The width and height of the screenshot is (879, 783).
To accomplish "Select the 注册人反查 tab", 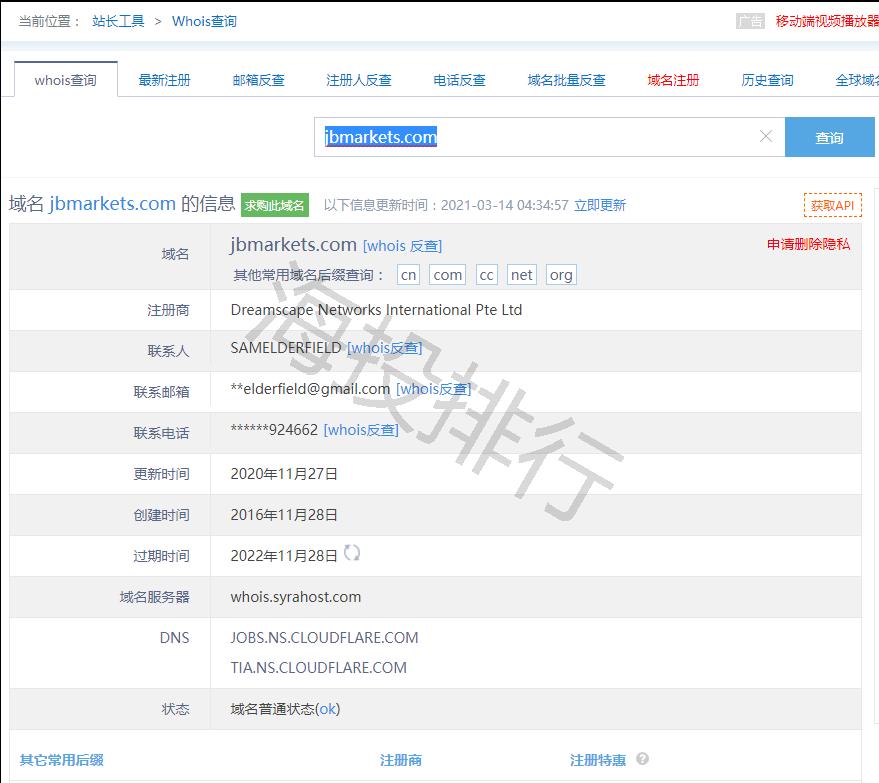I will pyautogui.click(x=358, y=80).
